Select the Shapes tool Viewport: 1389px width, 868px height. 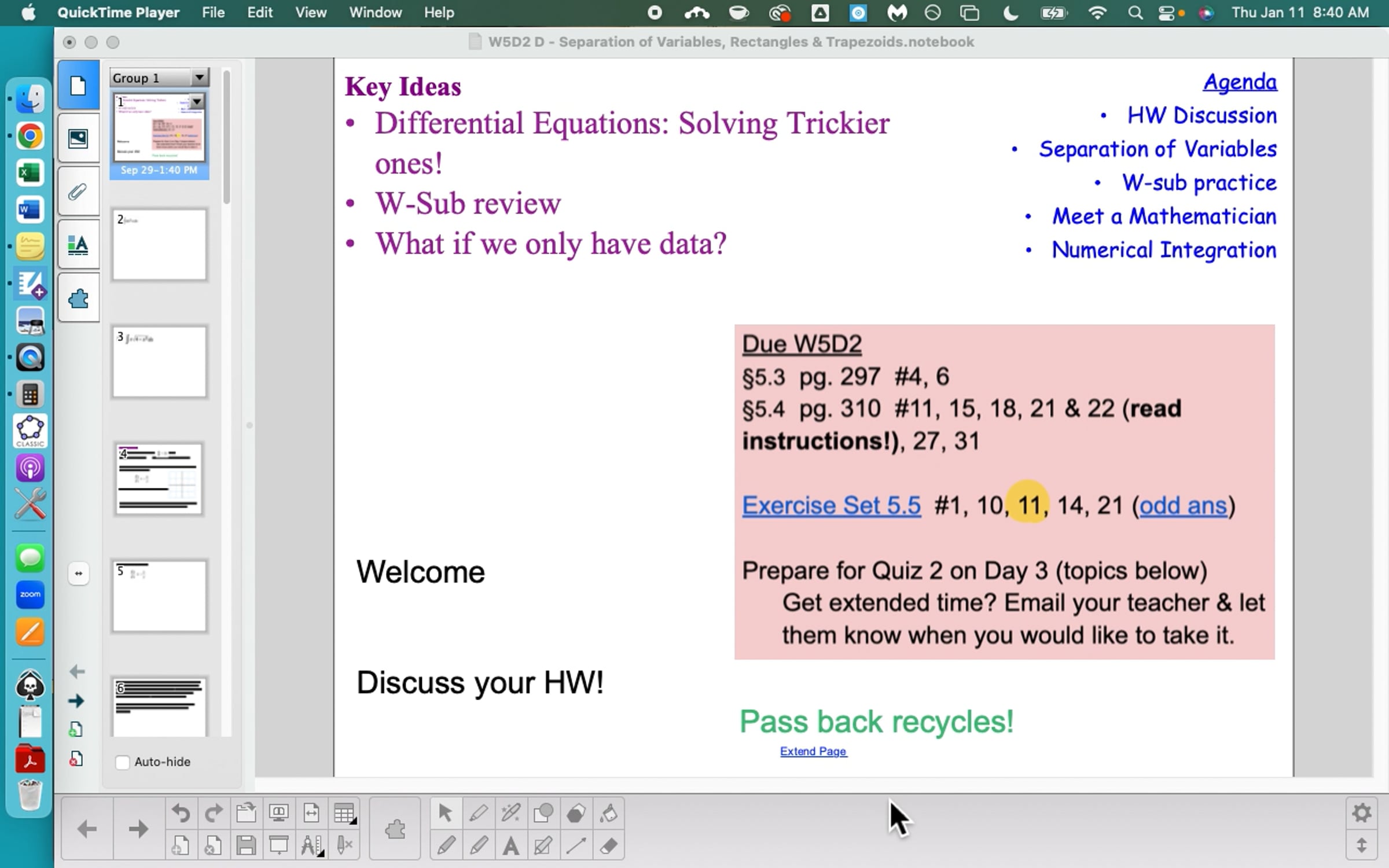543,814
